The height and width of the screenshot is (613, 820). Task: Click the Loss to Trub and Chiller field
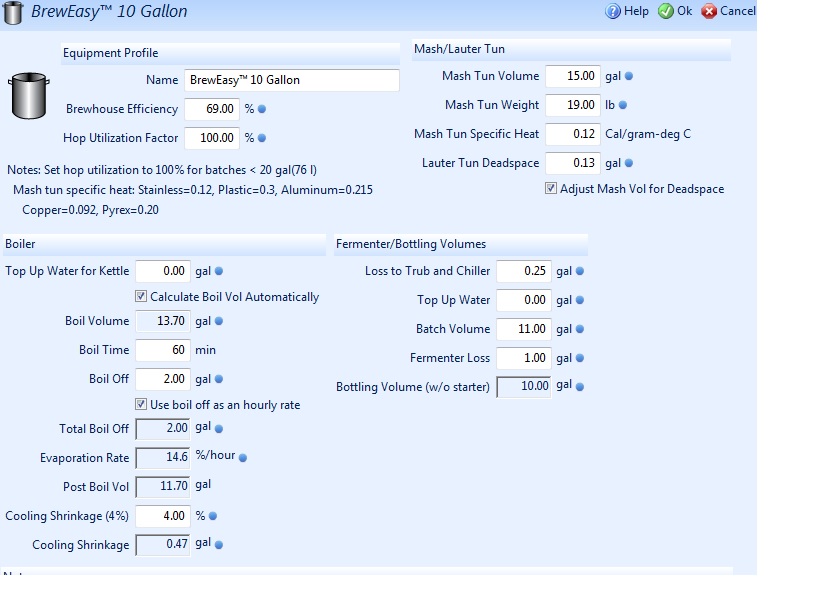click(523, 271)
